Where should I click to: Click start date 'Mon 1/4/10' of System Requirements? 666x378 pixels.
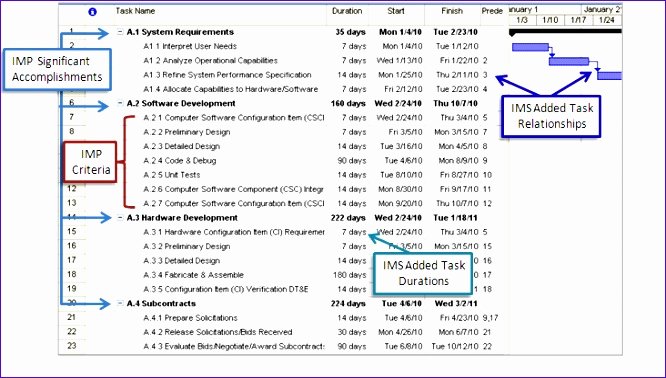click(401, 32)
